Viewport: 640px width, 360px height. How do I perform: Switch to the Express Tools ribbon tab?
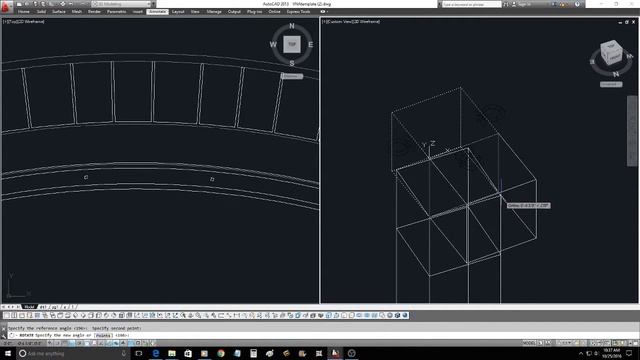point(298,11)
